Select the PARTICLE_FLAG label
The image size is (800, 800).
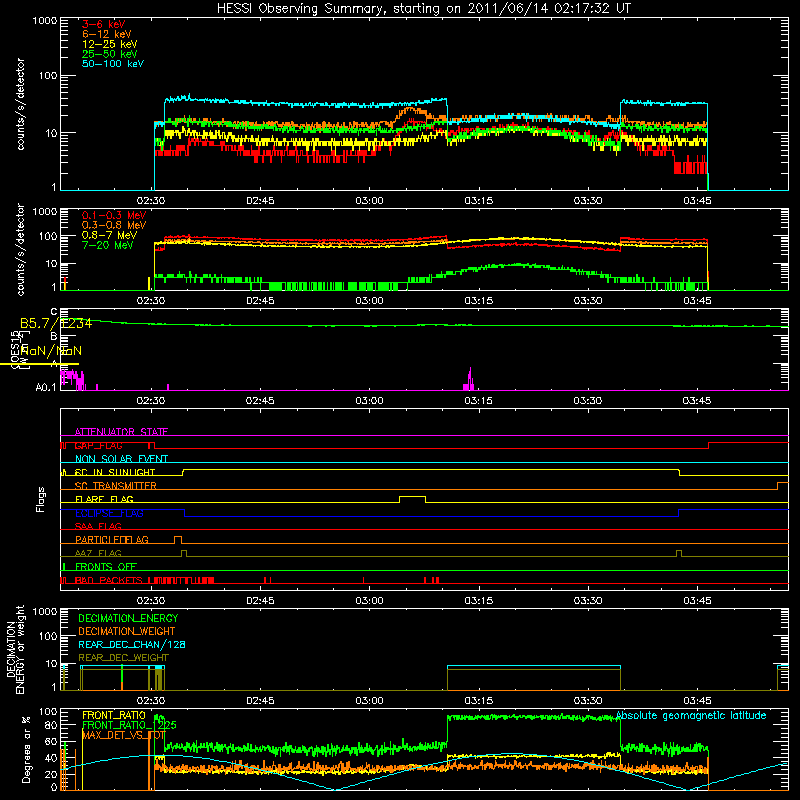tap(112, 540)
